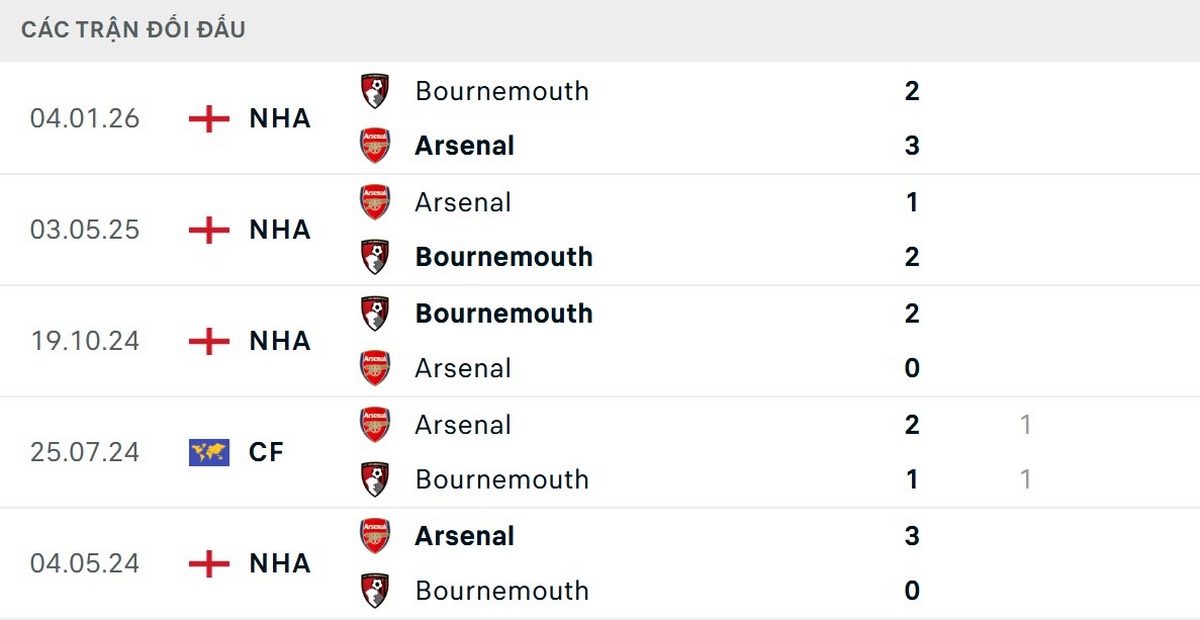Click the Arsenal crest in the 25.07.24 friendly
Image resolution: width=1200 pixels, height=620 pixels.
[375, 423]
